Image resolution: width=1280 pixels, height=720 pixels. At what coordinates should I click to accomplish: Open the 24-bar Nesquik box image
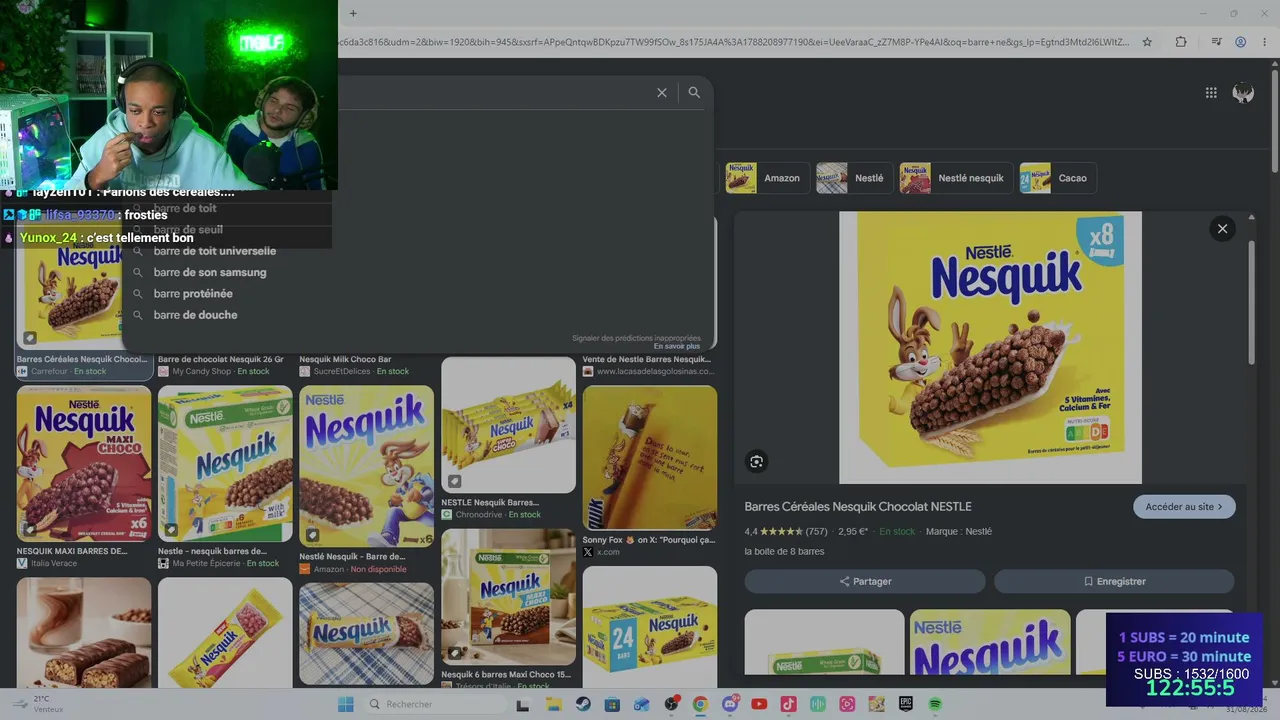(x=650, y=626)
